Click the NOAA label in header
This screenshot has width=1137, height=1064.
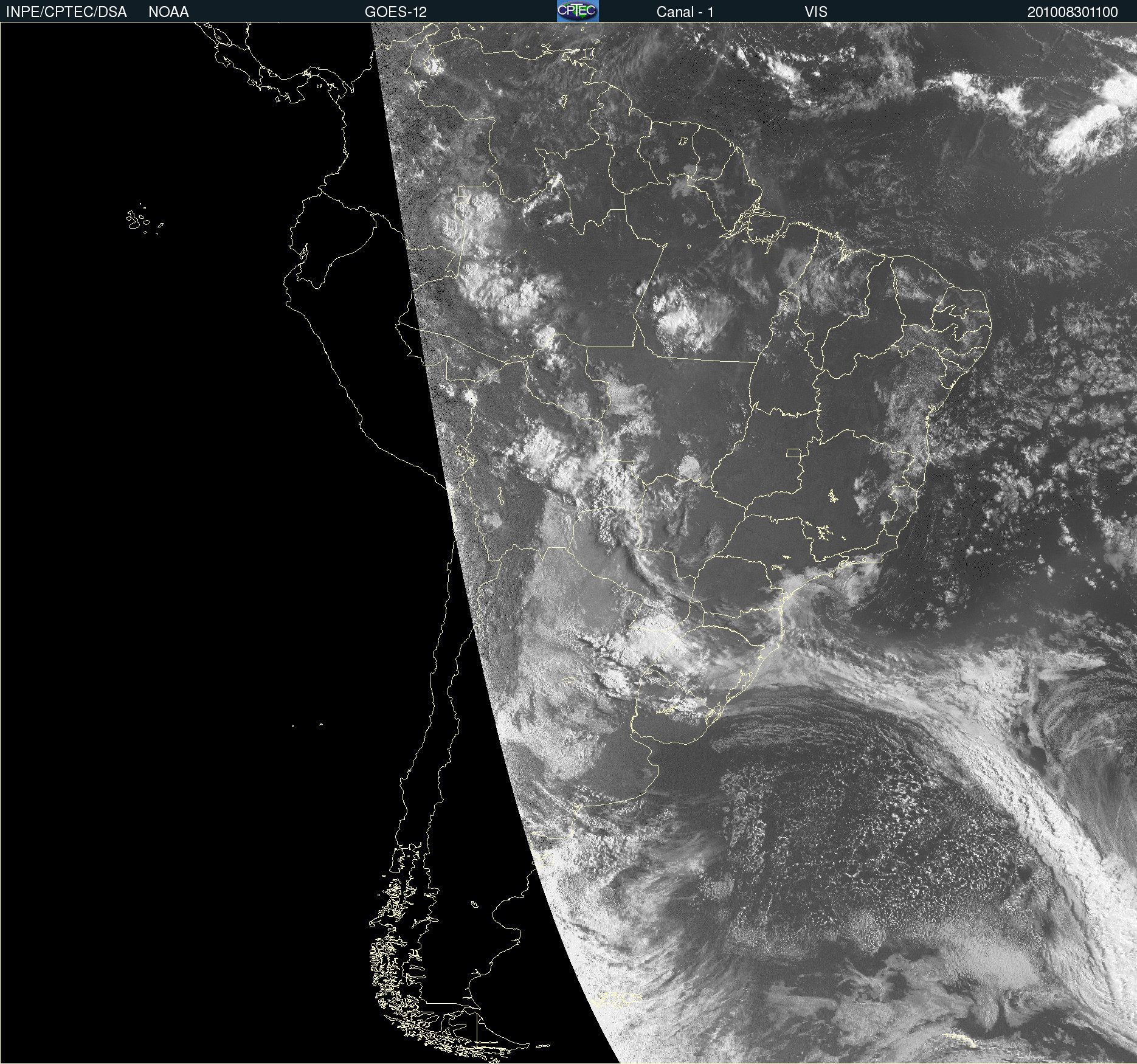tap(168, 12)
